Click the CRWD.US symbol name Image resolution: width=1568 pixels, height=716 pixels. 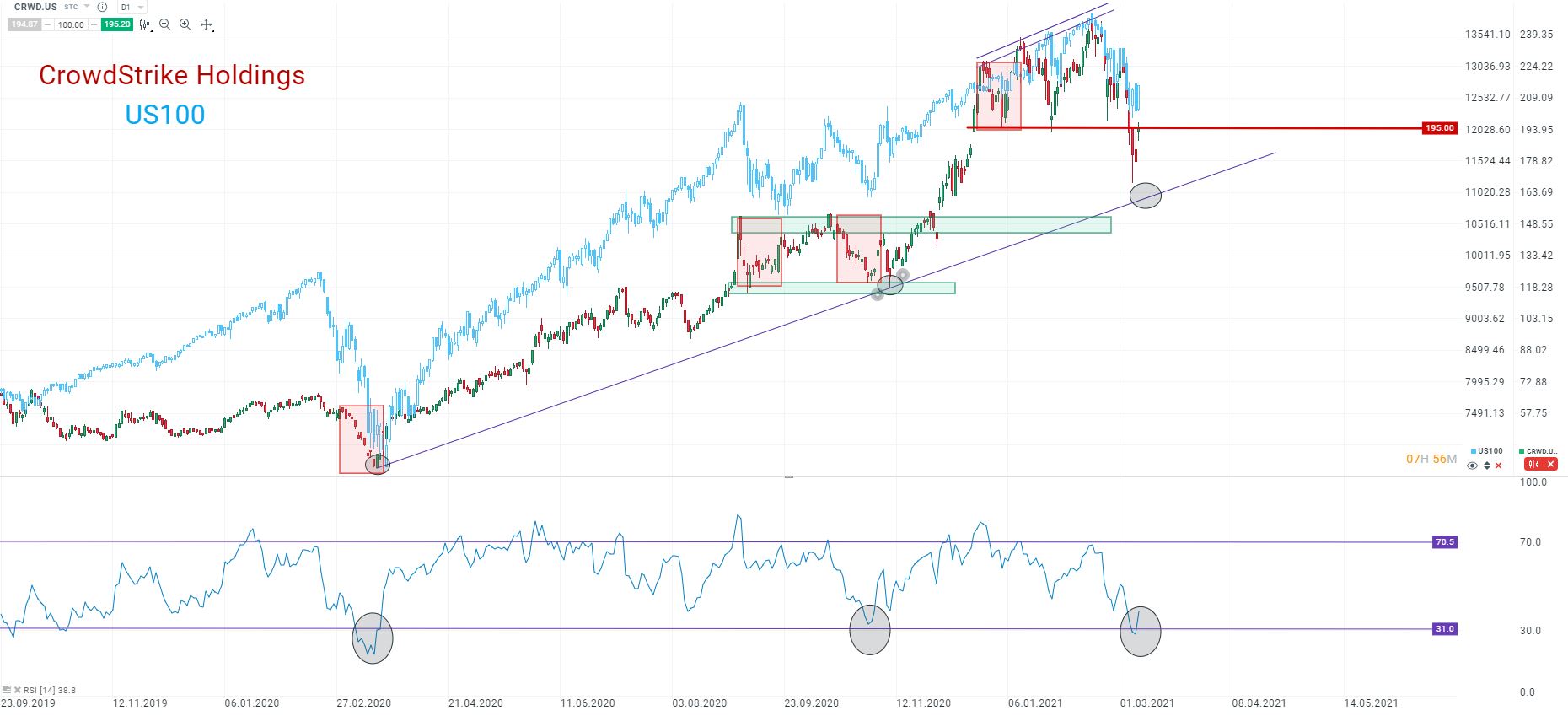point(35,7)
